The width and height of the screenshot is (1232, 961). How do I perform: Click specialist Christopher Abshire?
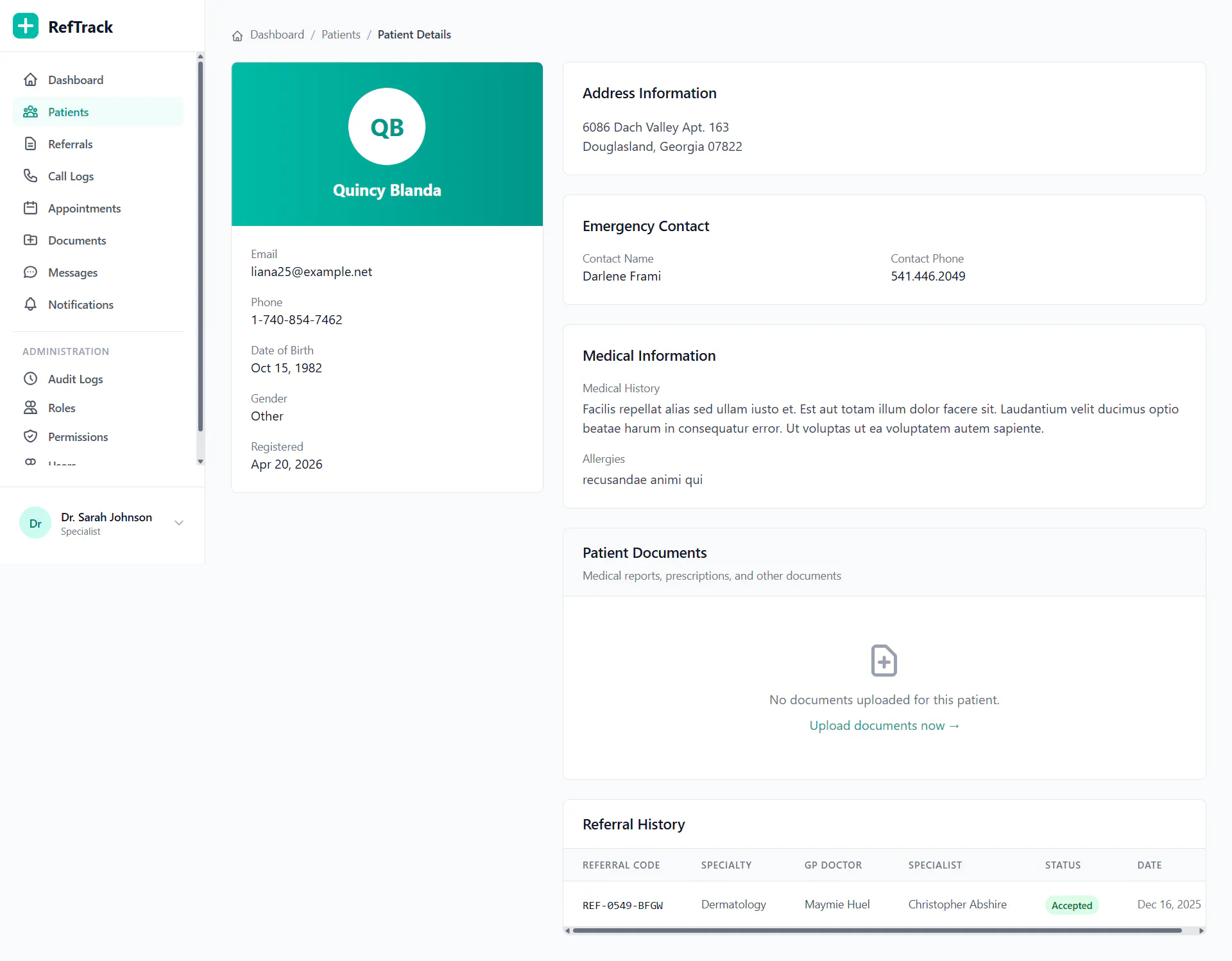tap(957, 905)
